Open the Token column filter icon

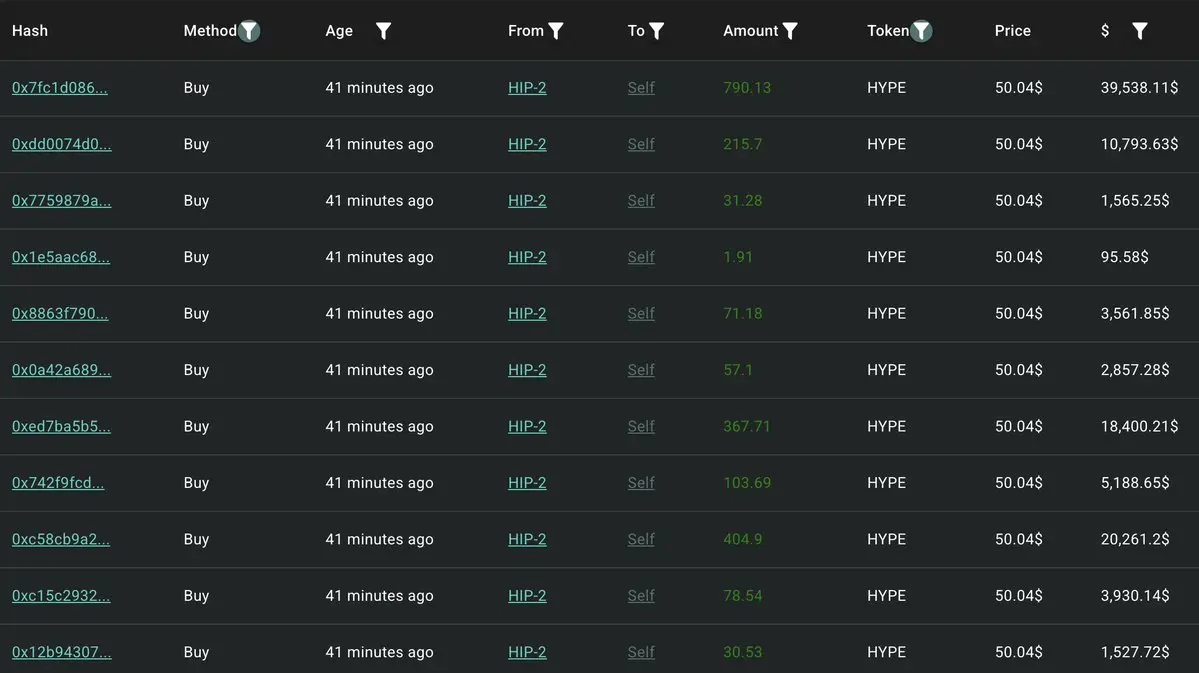pos(921,31)
